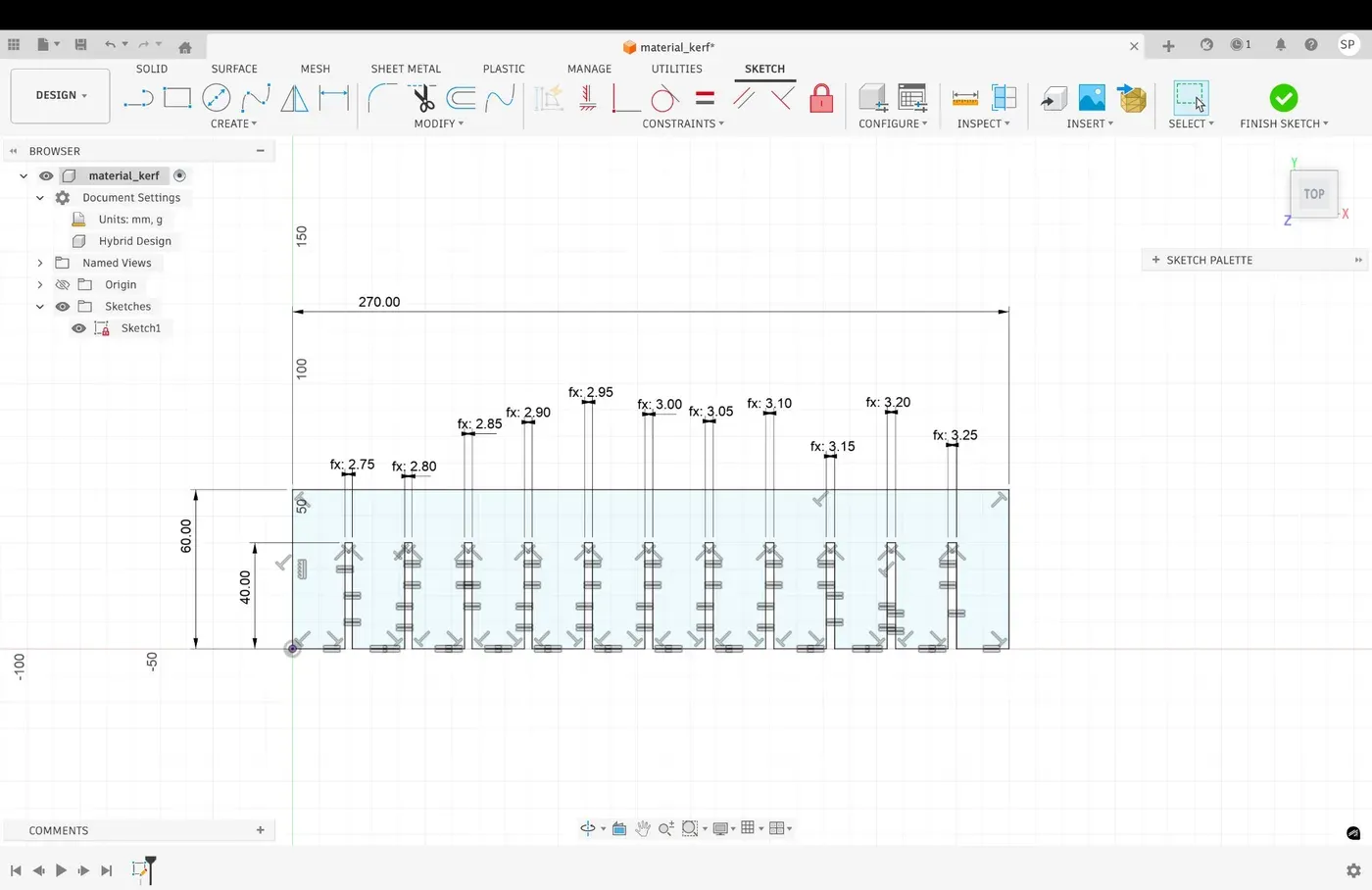Open the data panel grid icon
The image size is (1372, 890).
[14, 44]
